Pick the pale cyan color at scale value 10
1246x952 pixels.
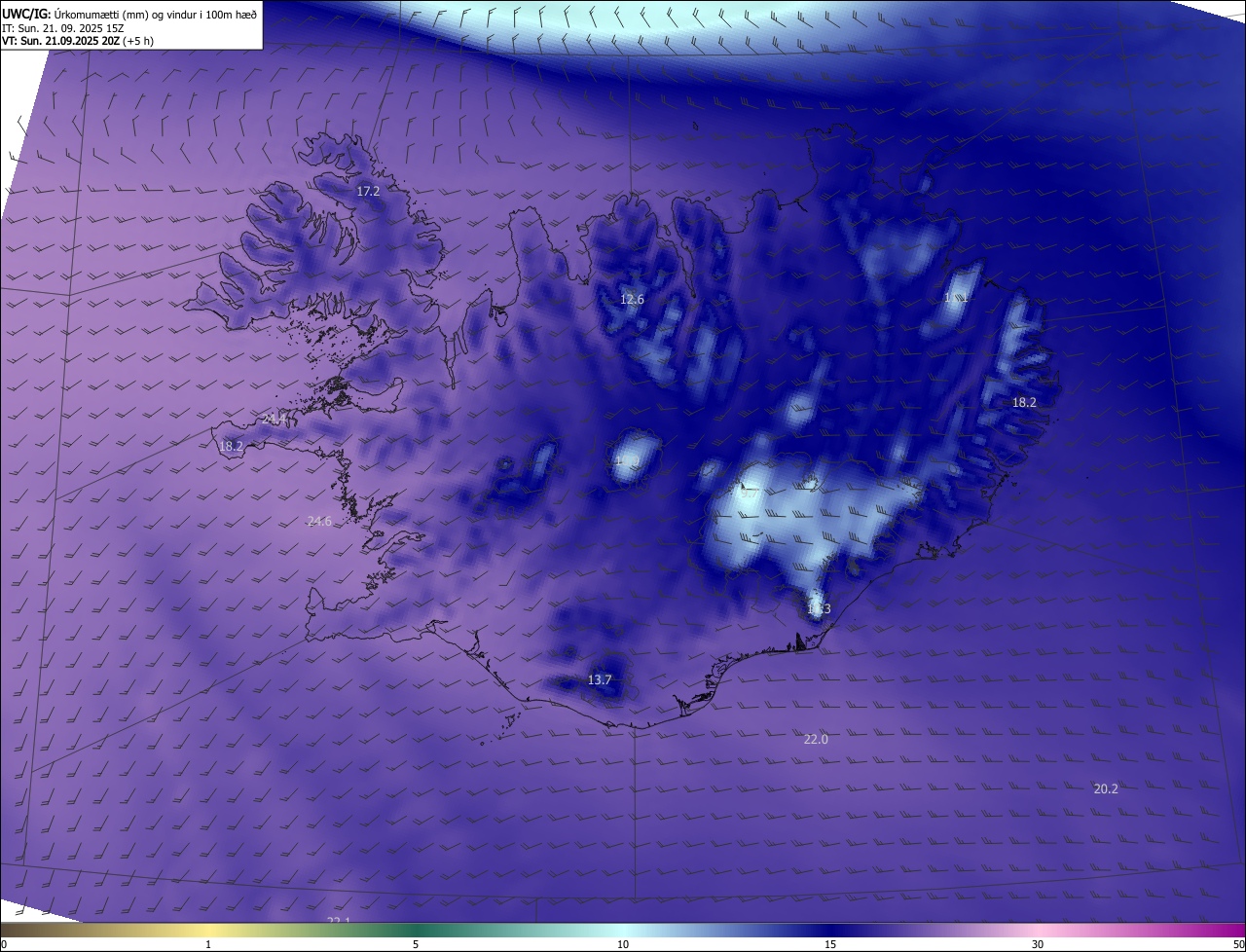623,930
